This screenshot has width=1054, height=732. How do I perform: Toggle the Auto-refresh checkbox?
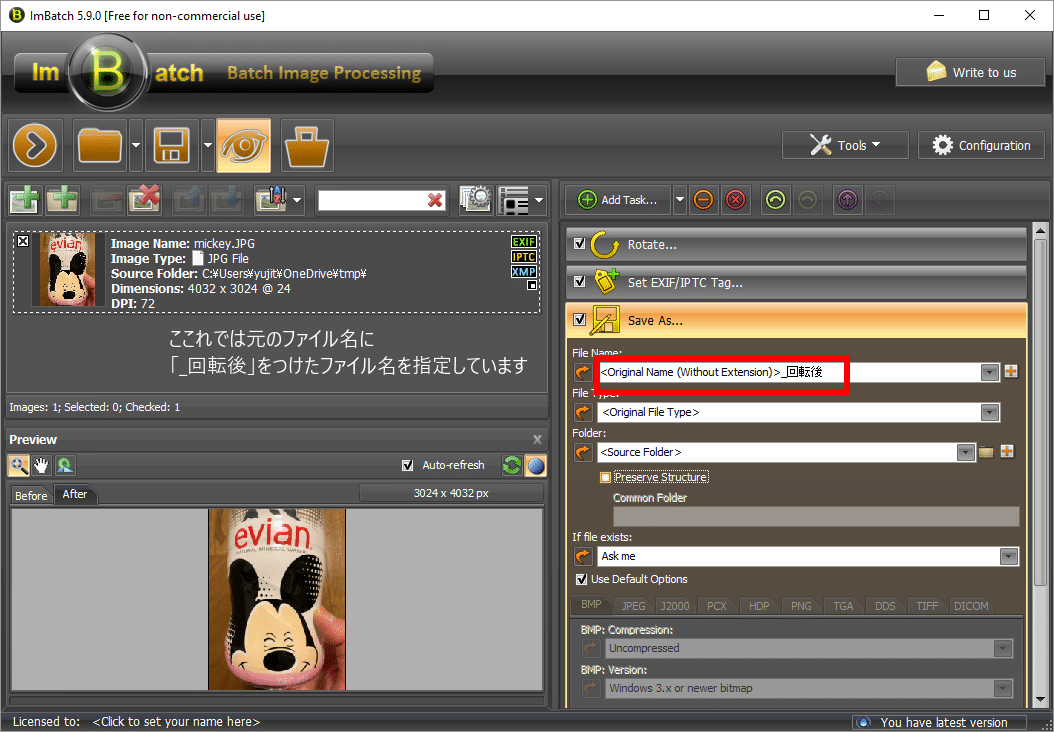coord(407,465)
